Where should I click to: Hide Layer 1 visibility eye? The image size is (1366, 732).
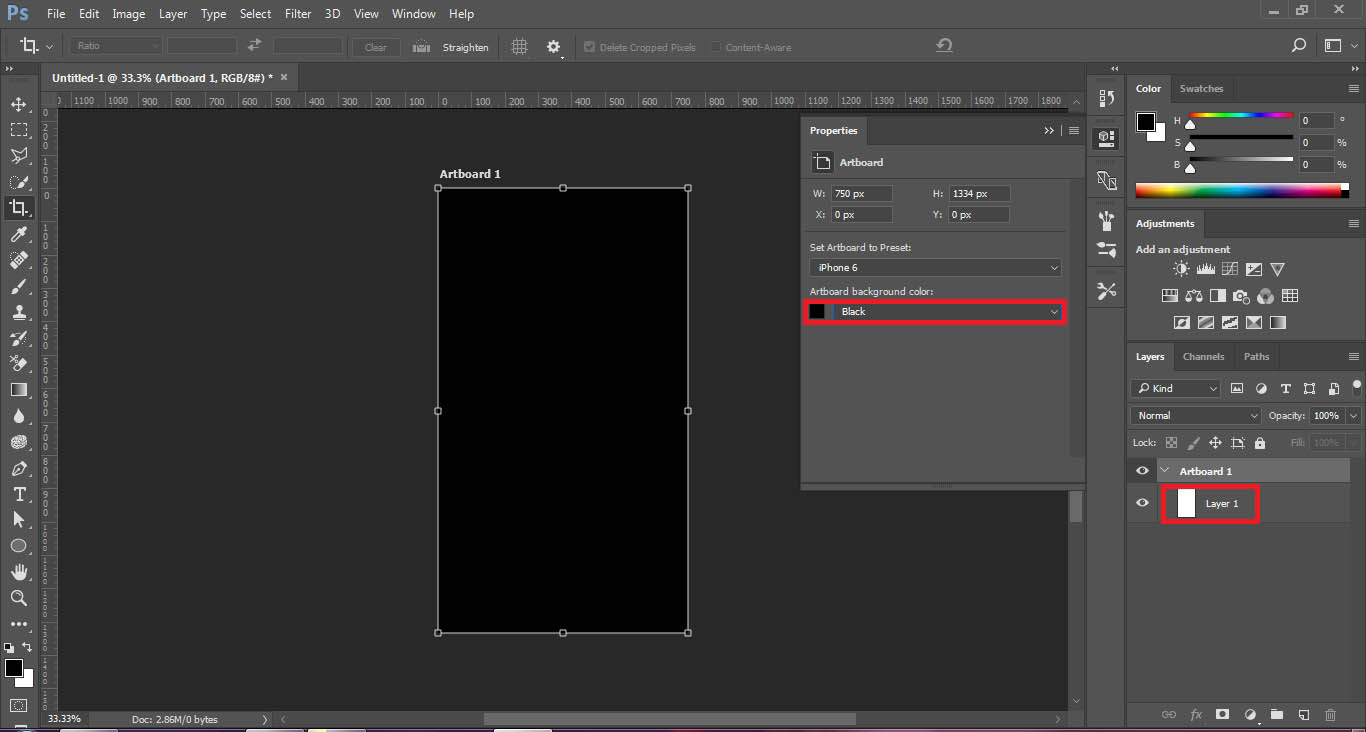coord(1142,503)
